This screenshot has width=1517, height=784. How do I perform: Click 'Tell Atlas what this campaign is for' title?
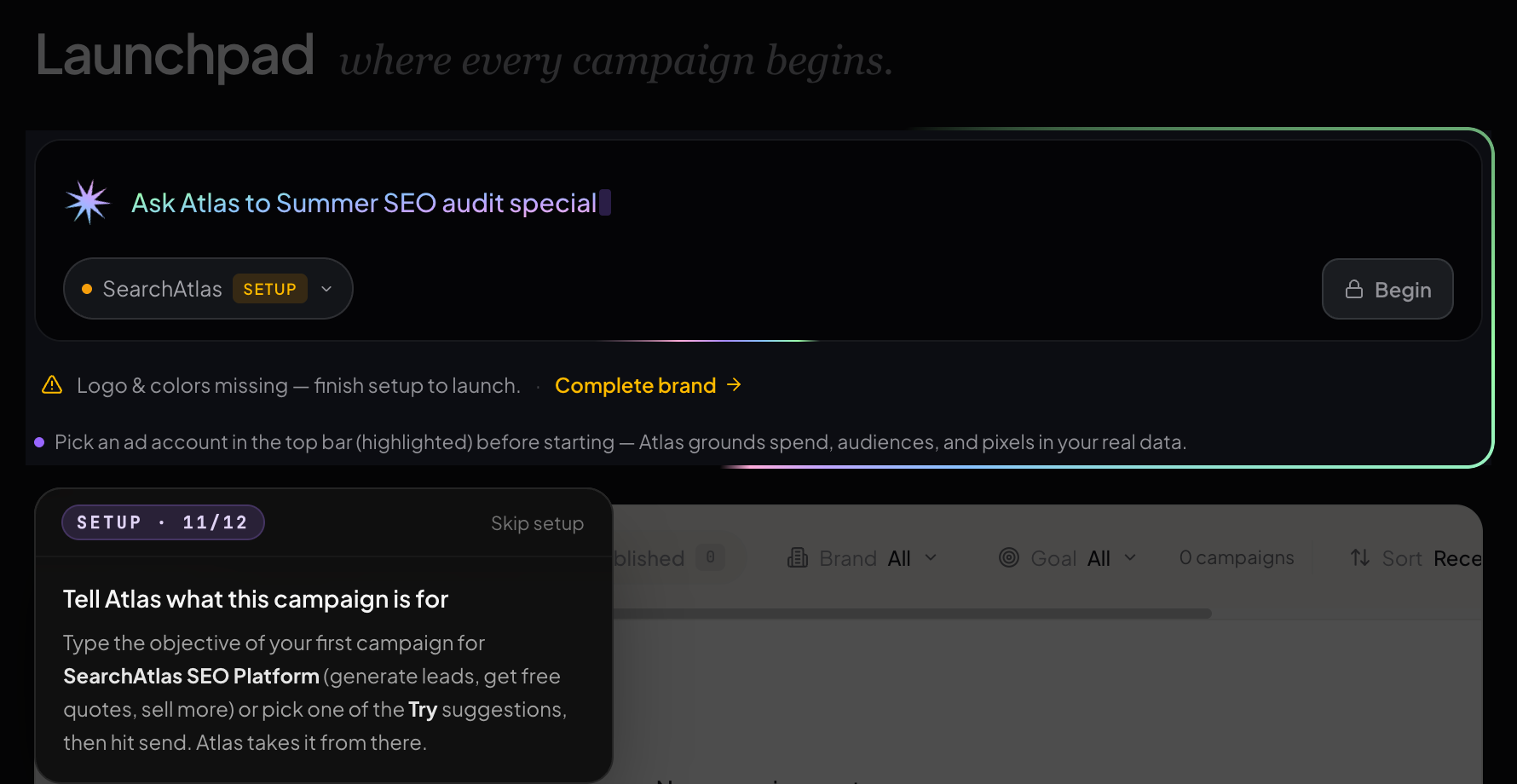(x=256, y=599)
